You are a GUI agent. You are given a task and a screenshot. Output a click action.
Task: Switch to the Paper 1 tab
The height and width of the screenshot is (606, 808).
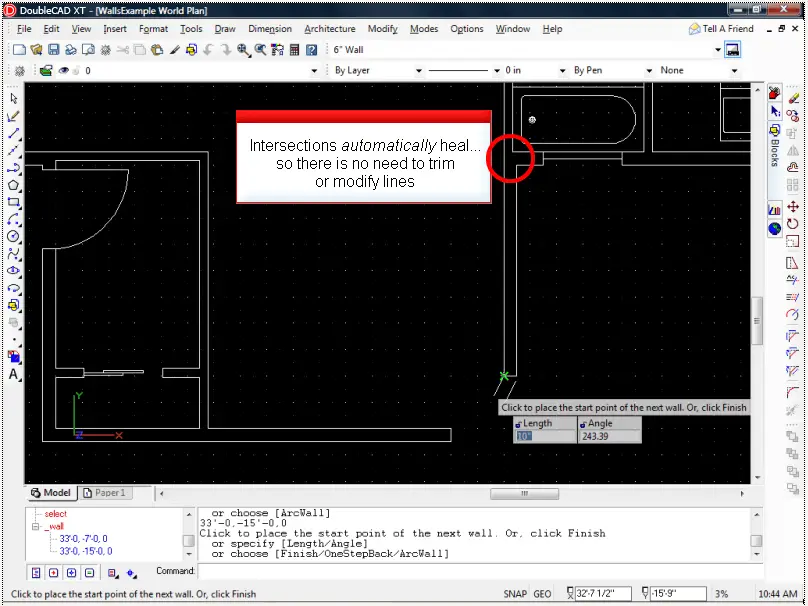106,492
